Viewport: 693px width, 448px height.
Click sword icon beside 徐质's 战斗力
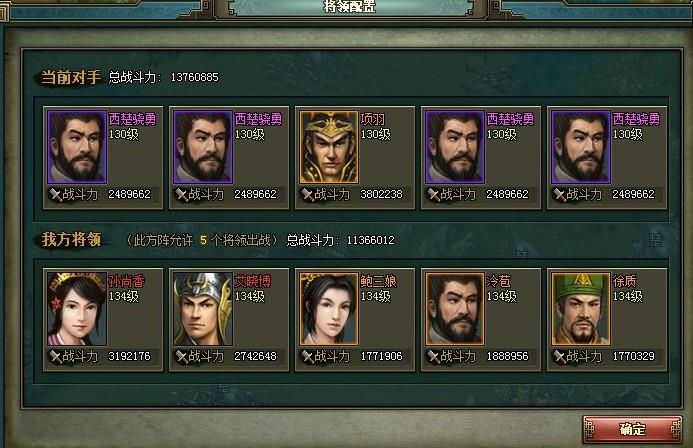[x=559, y=357]
